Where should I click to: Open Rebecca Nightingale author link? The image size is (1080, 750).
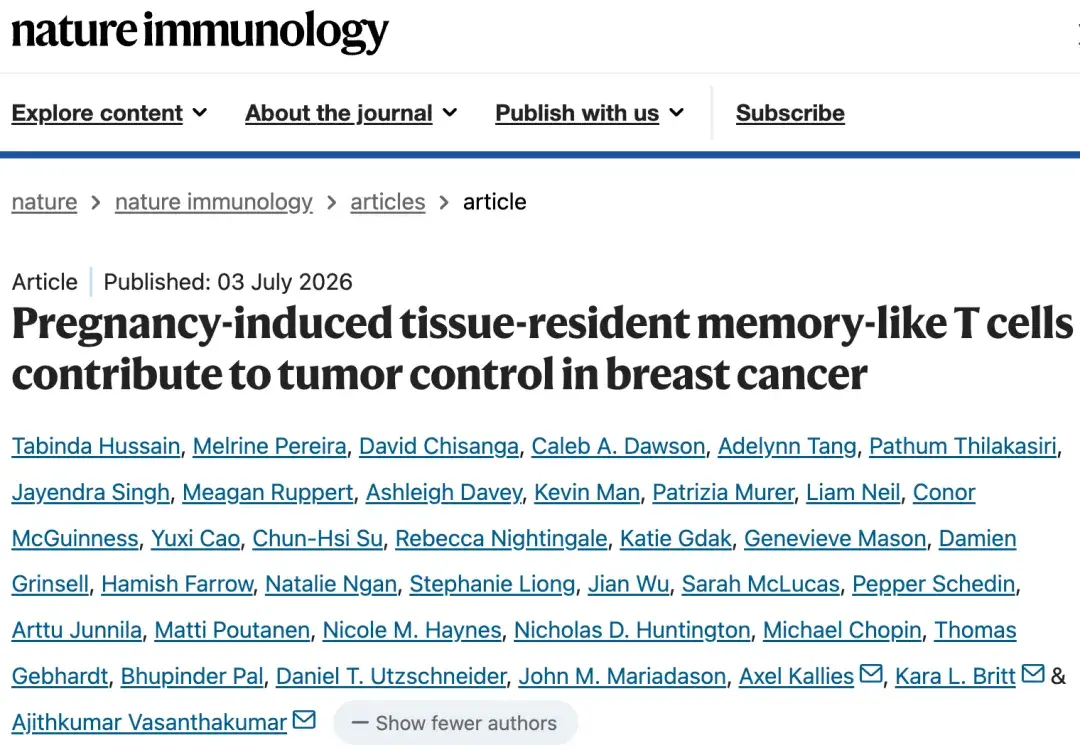point(501,539)
